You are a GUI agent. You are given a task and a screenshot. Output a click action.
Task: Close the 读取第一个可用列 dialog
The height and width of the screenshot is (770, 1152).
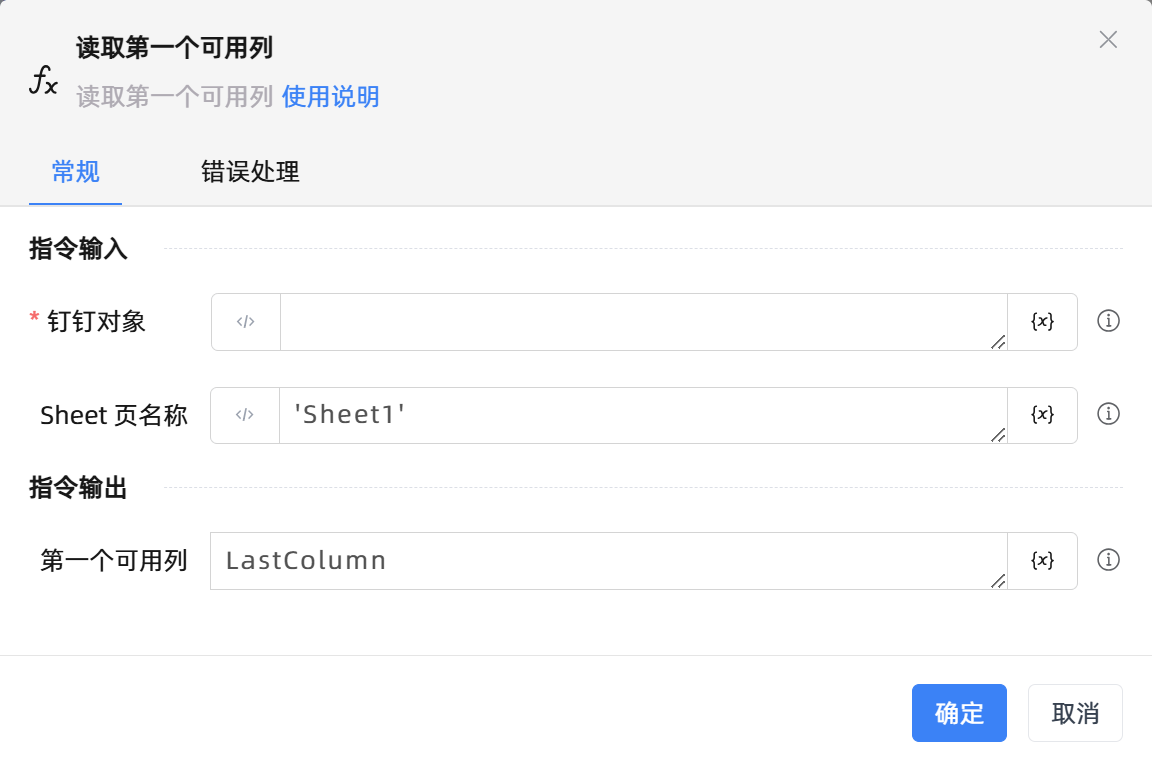click(x=1108, y=40)
